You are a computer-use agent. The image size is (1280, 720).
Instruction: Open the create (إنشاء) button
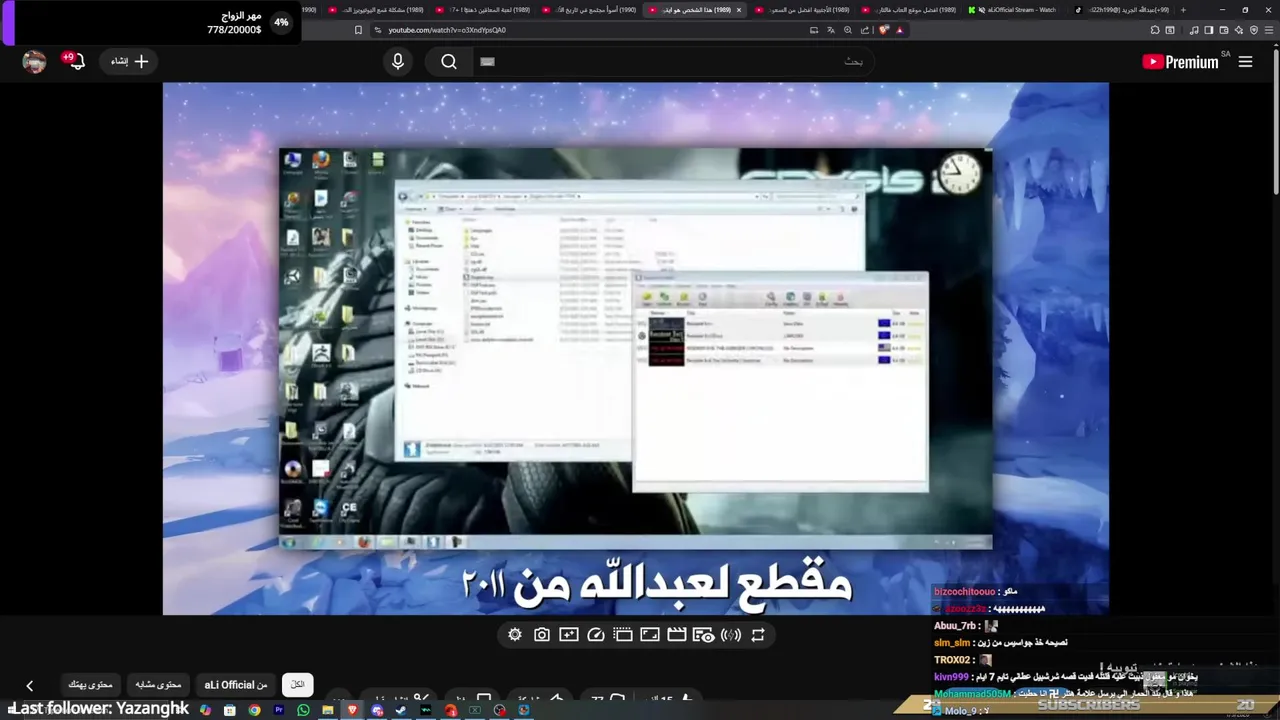coord(129,62)
